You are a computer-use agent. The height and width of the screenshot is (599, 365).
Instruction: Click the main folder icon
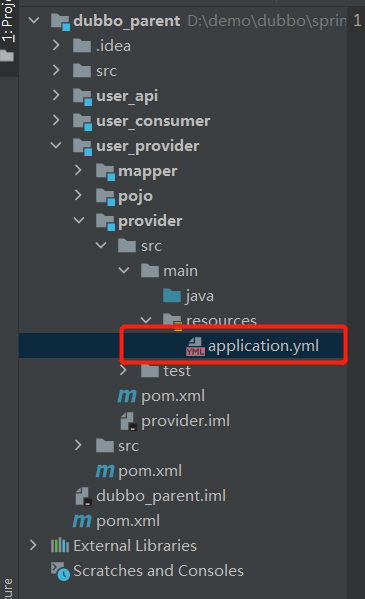(150, 271)
